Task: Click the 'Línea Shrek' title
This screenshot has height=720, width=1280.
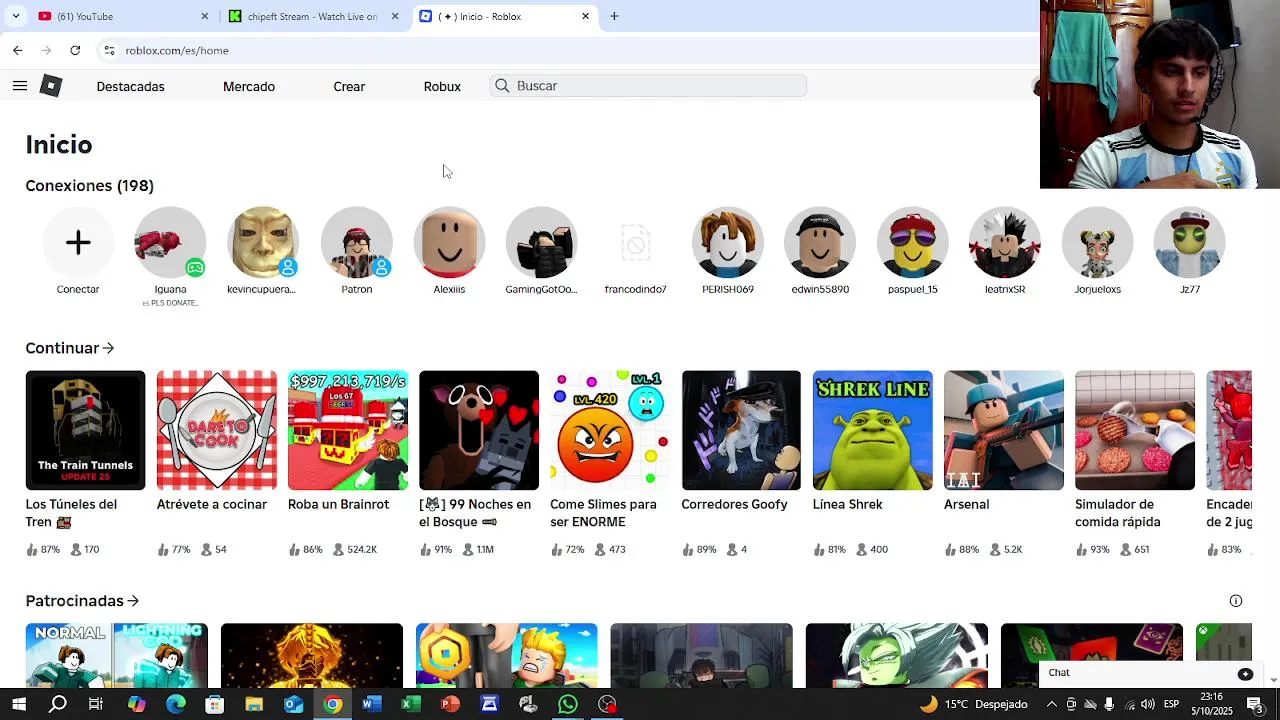Action: click(848, 504)
